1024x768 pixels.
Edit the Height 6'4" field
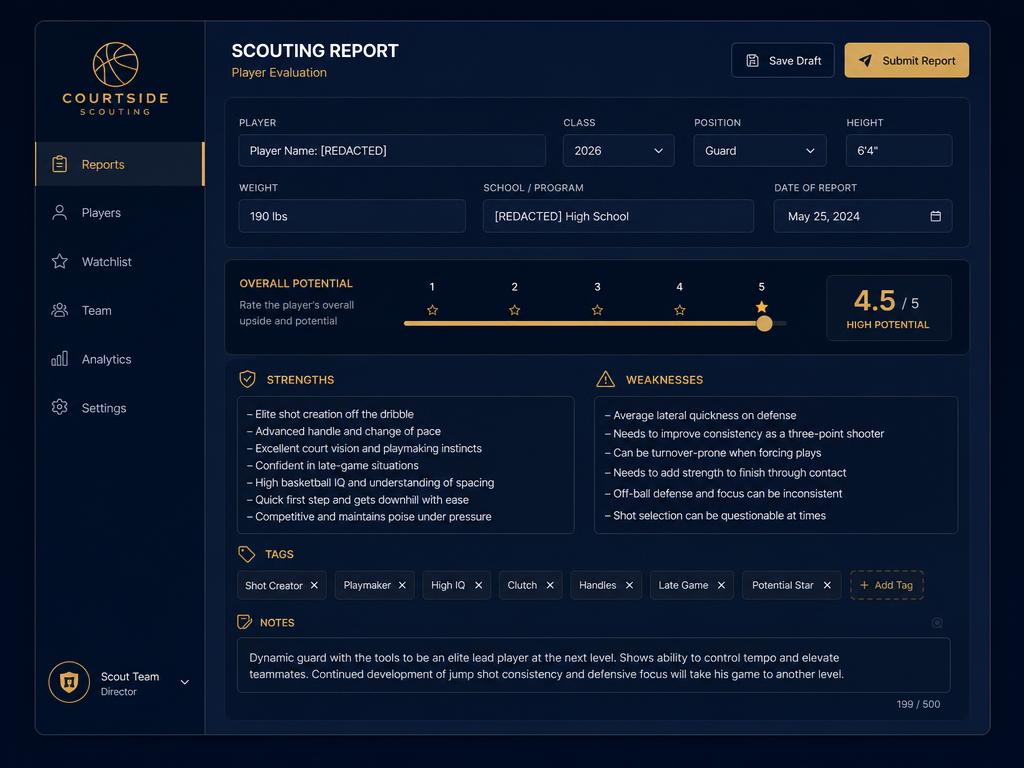[x=899, y=151]
